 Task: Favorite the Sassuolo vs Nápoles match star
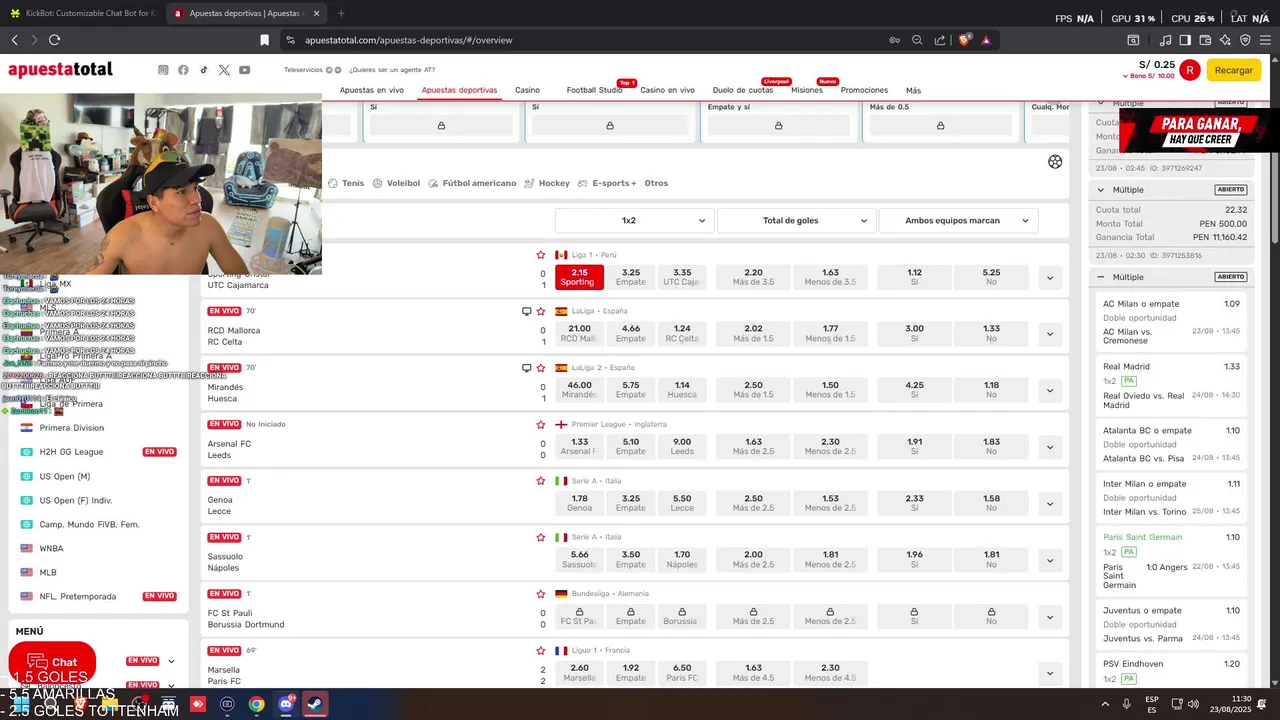(541, 537)
